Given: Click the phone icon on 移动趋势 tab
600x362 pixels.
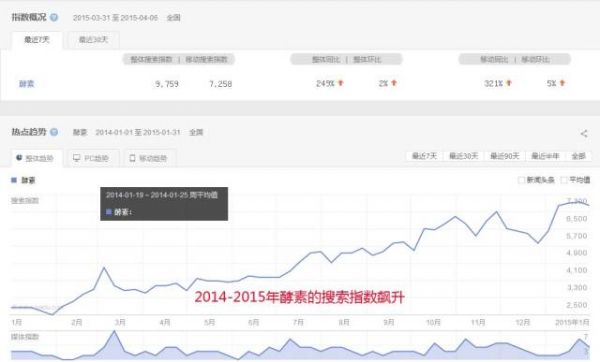Looking at the screenshot, I should (x=132, y=158).
